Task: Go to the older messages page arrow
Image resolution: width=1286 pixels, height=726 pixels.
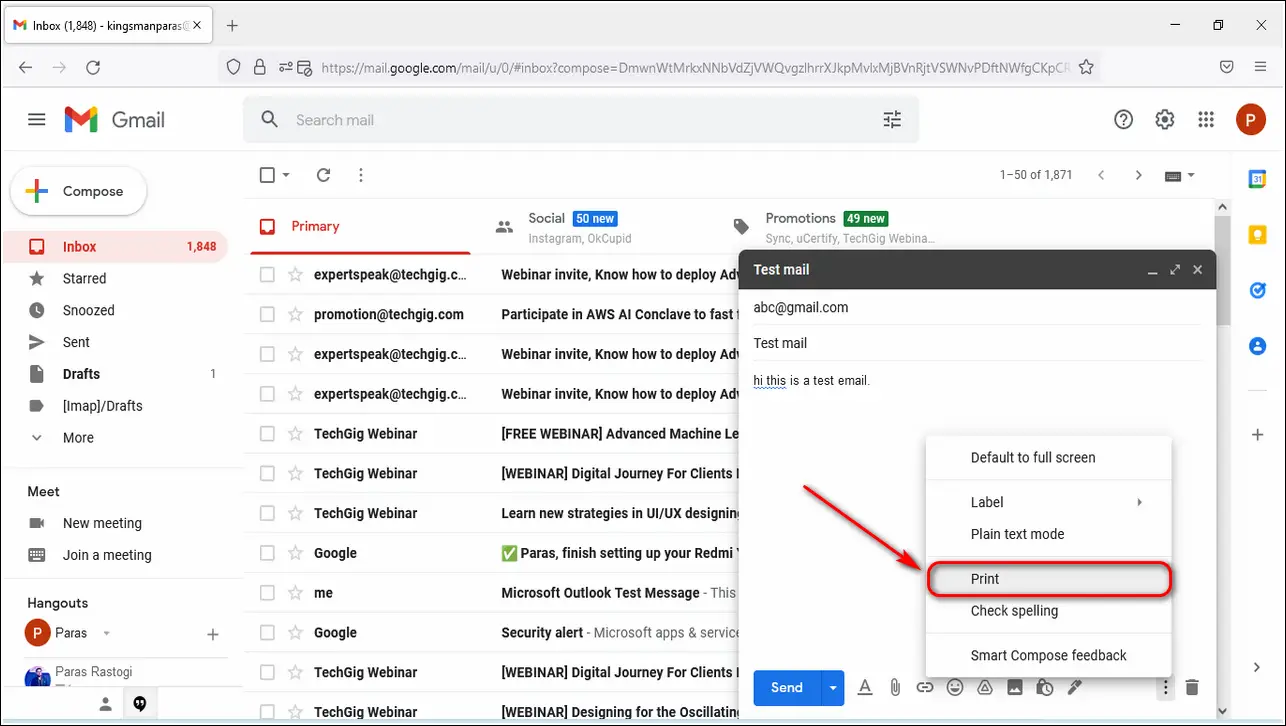Action: (1138, 175)
